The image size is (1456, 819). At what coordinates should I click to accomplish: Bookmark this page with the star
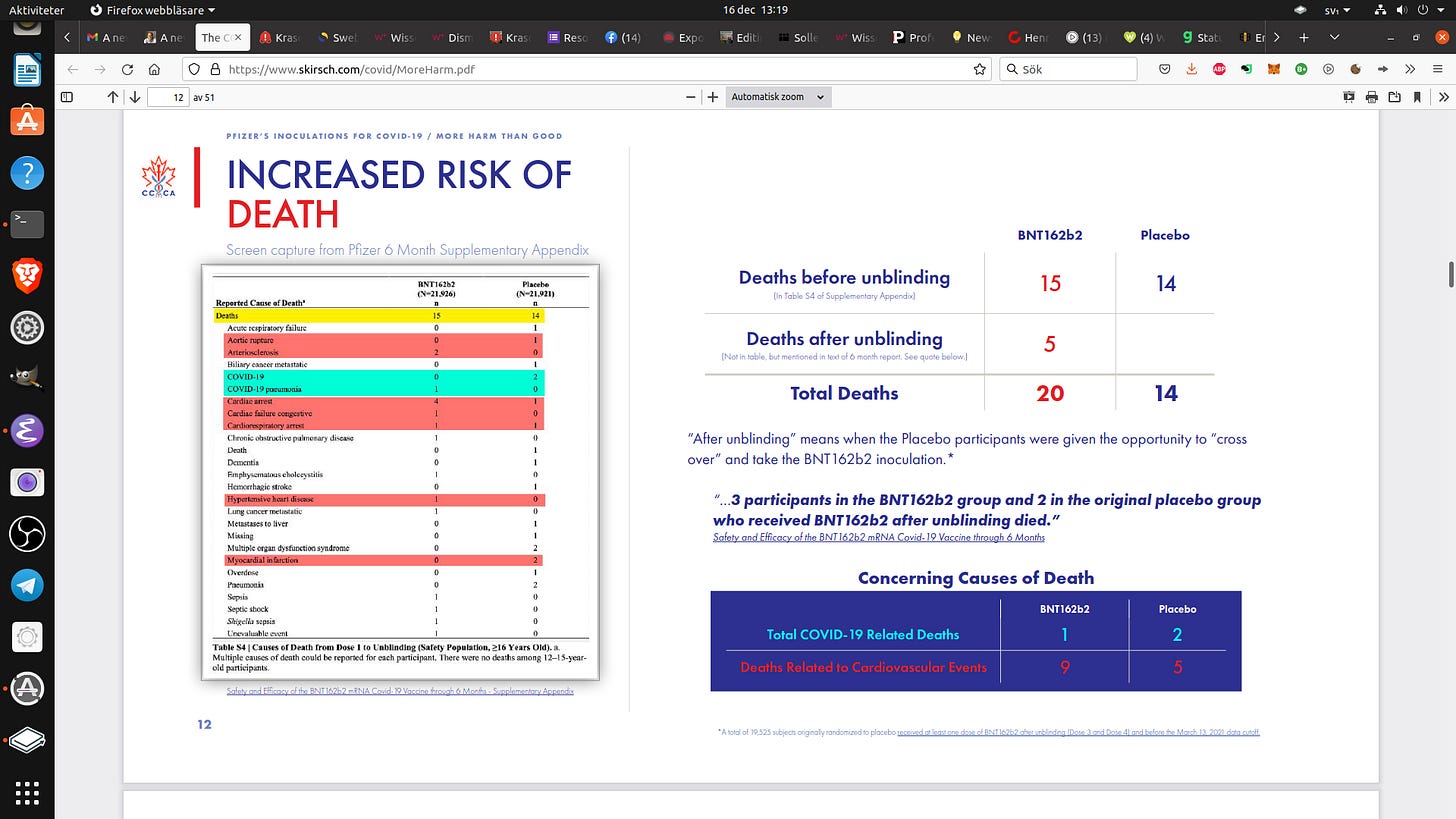980,69
